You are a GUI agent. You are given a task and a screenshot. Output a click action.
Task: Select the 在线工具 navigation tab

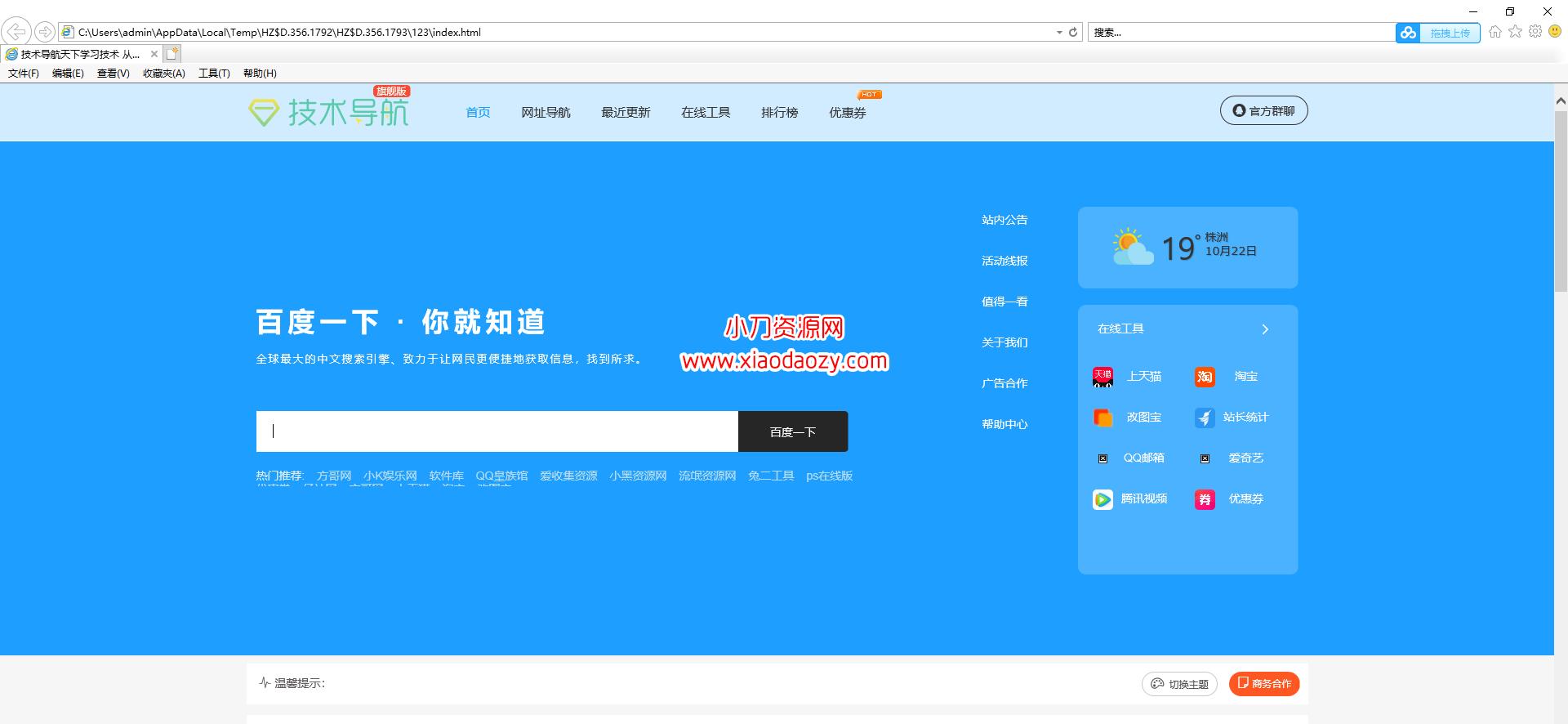tap(706, 113)
